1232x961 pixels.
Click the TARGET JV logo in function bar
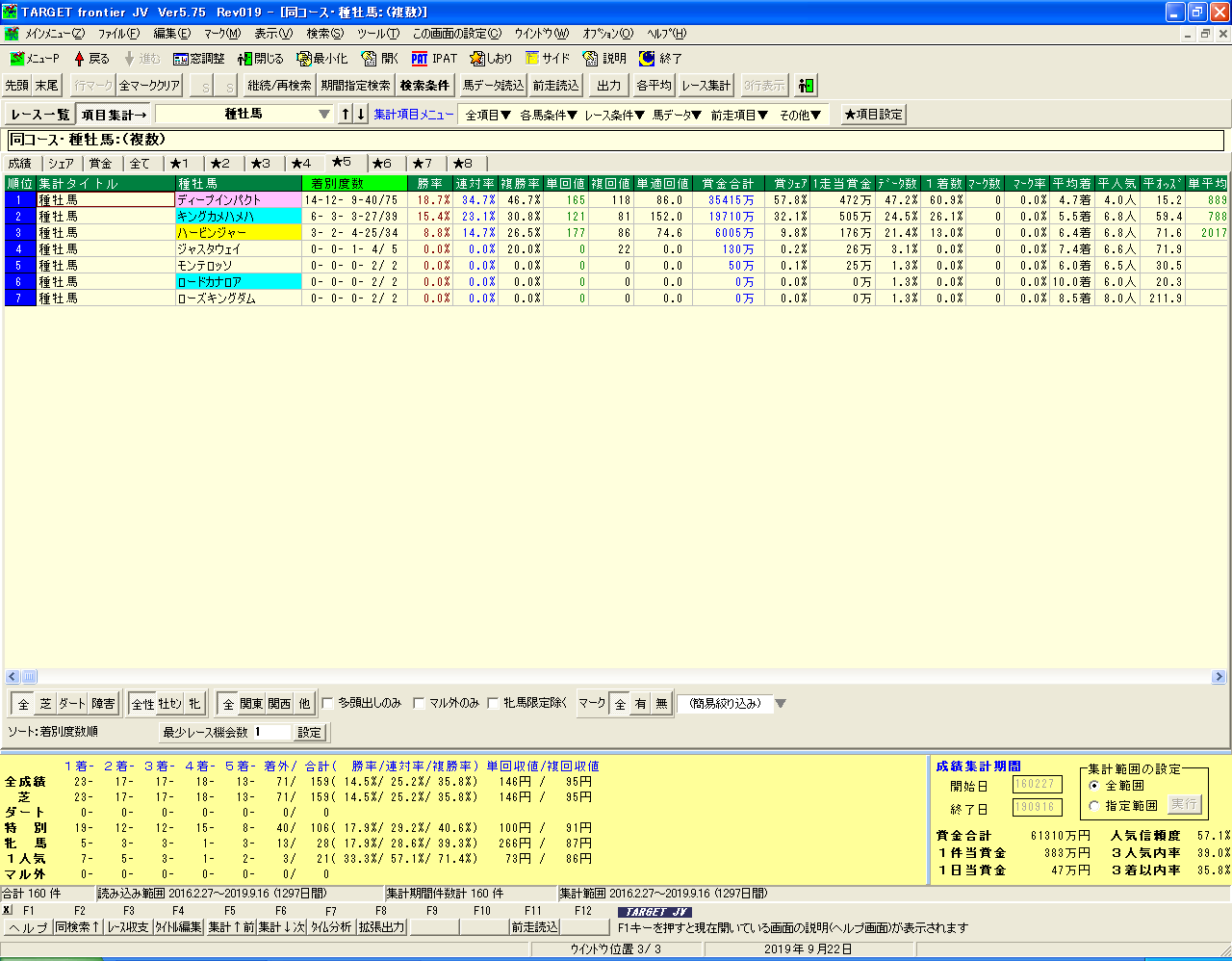[654, 912]
